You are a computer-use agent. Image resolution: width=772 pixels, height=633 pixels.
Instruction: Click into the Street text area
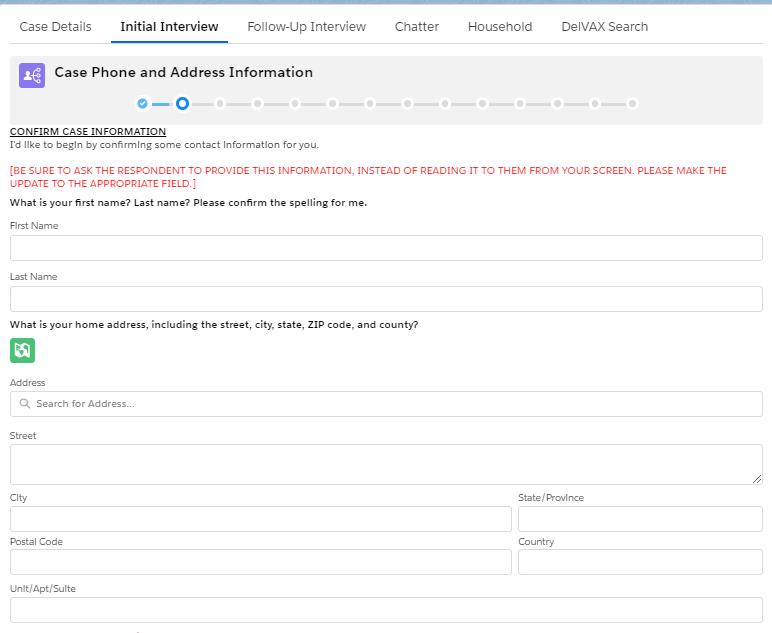click(x=386, y=464)
